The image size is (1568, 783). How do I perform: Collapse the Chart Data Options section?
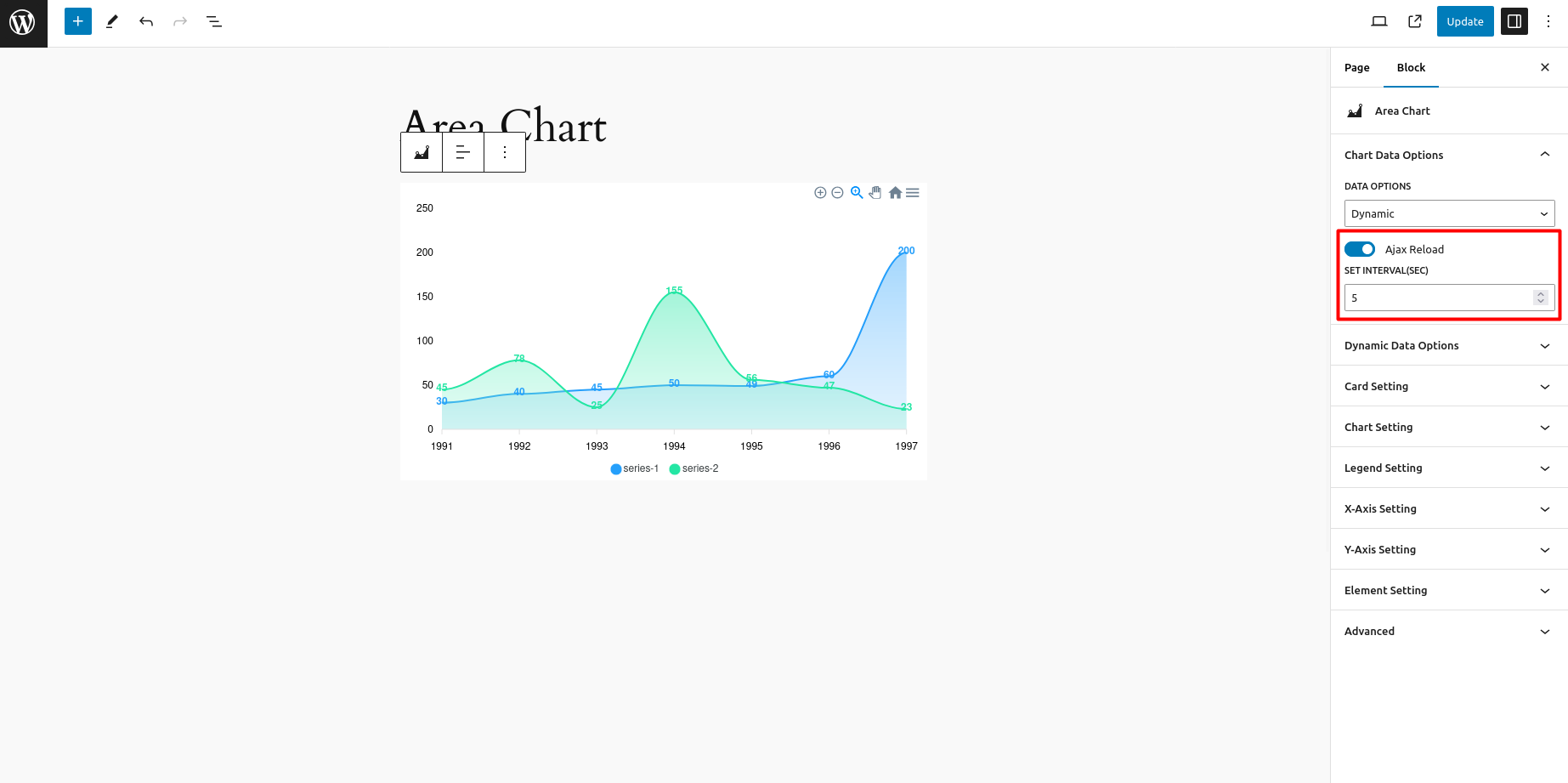(x=1544, y=155)
